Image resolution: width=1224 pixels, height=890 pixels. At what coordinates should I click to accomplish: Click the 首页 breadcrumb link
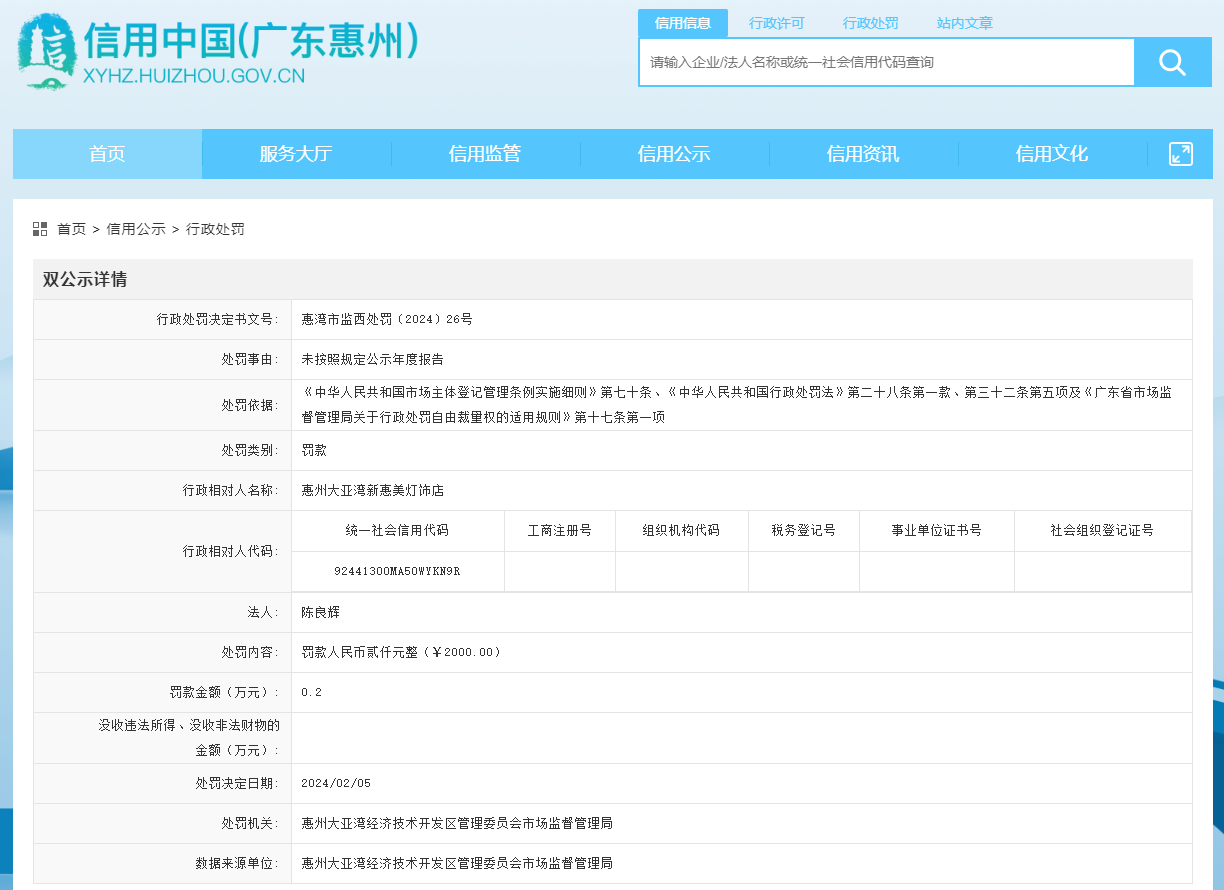pos(71,229)
